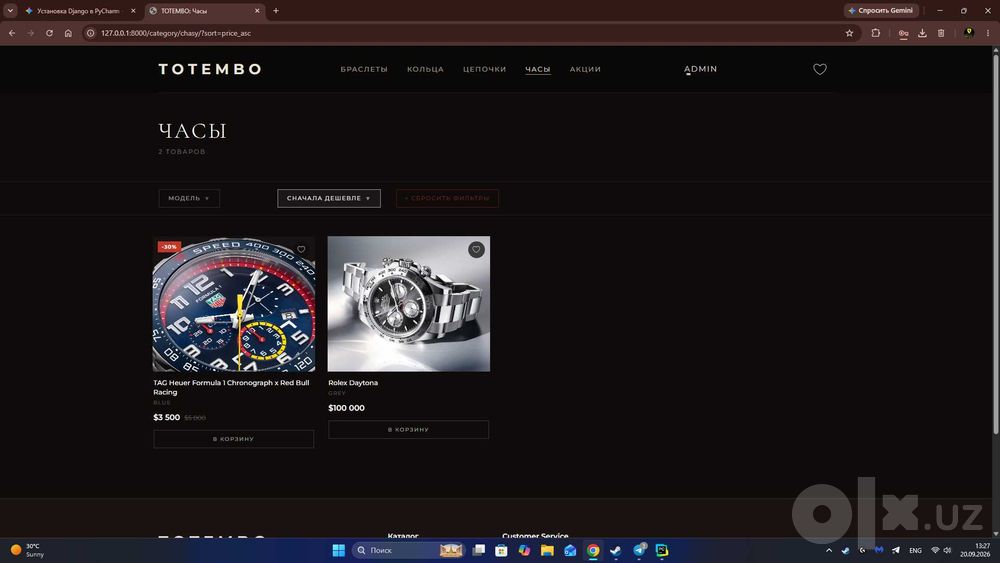Add TAG Heuer watch to favorites
The width and height of the screenshot is (1000, 563).
(301, 249)
